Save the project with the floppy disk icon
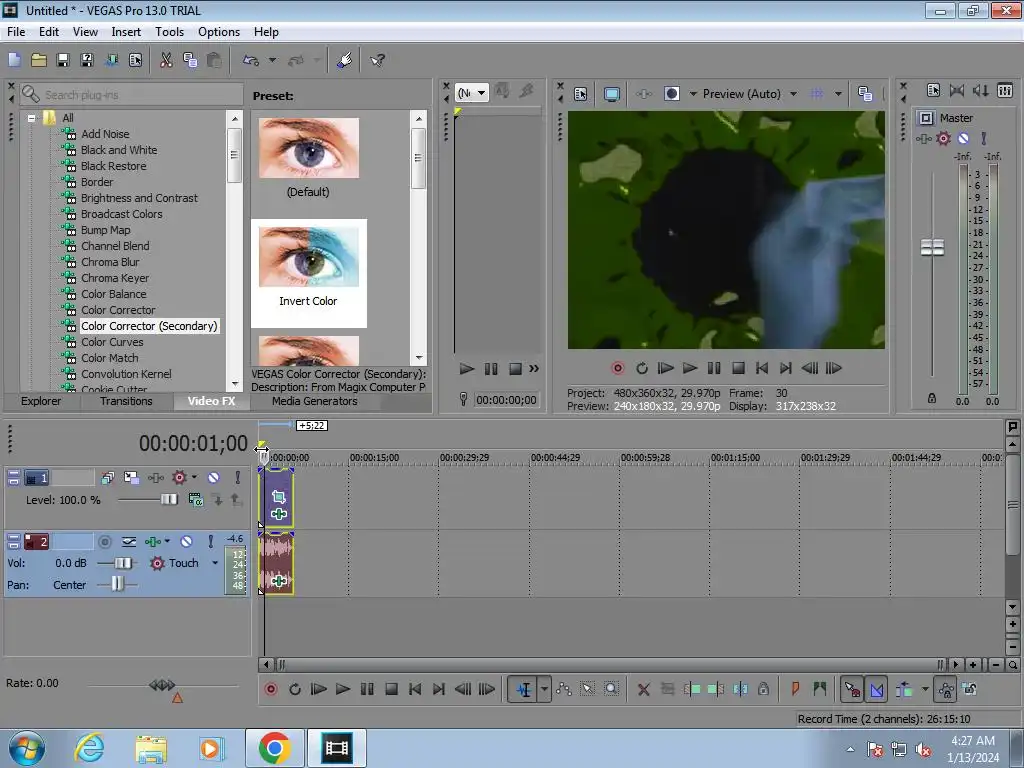The width and height of the screenshot is (1024, 768). click(63, 60)
